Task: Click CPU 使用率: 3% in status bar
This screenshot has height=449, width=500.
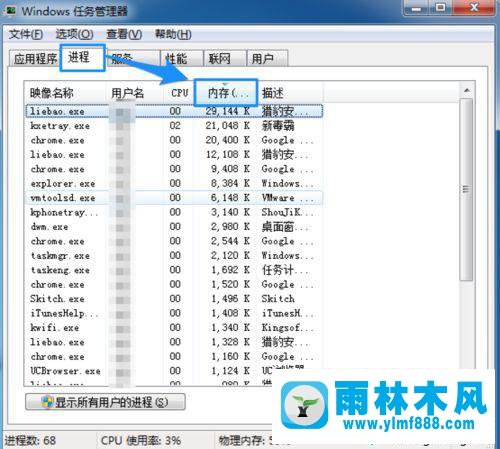Action: click(x=141, y=441)
